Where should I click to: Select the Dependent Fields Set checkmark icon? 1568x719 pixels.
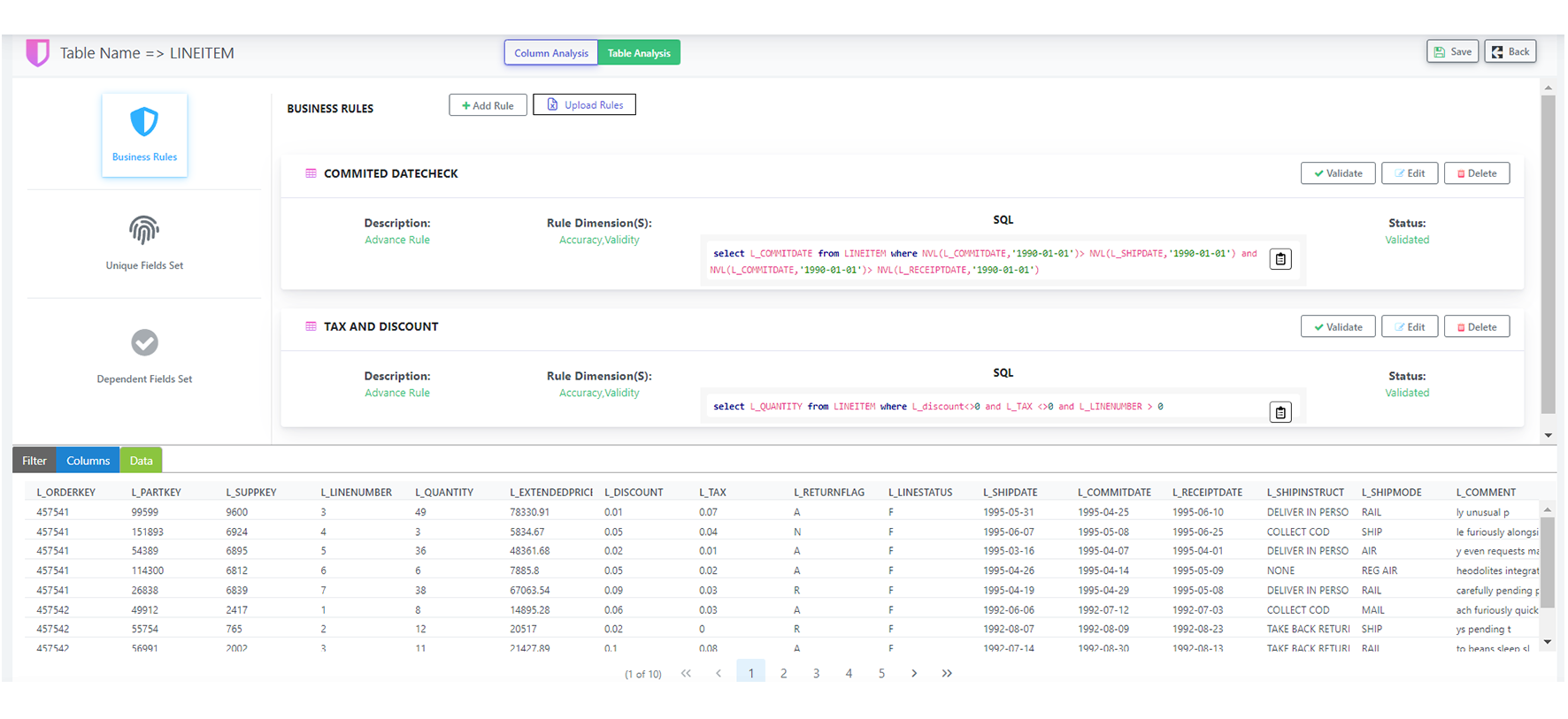point(144,342)
